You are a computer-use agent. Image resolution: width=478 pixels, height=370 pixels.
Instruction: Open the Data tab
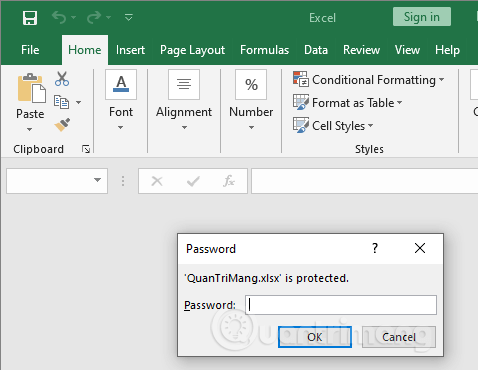(316, 50)
